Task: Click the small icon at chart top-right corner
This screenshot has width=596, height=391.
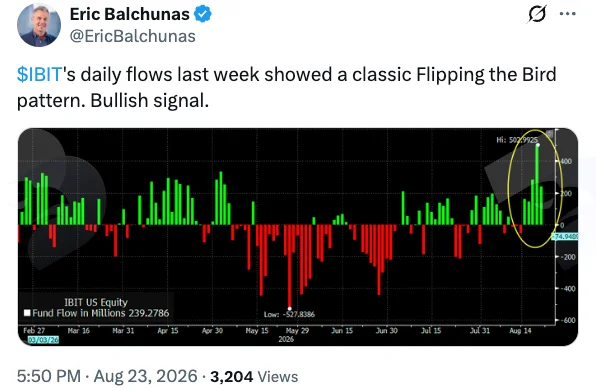Action: [x=549, y=133]
